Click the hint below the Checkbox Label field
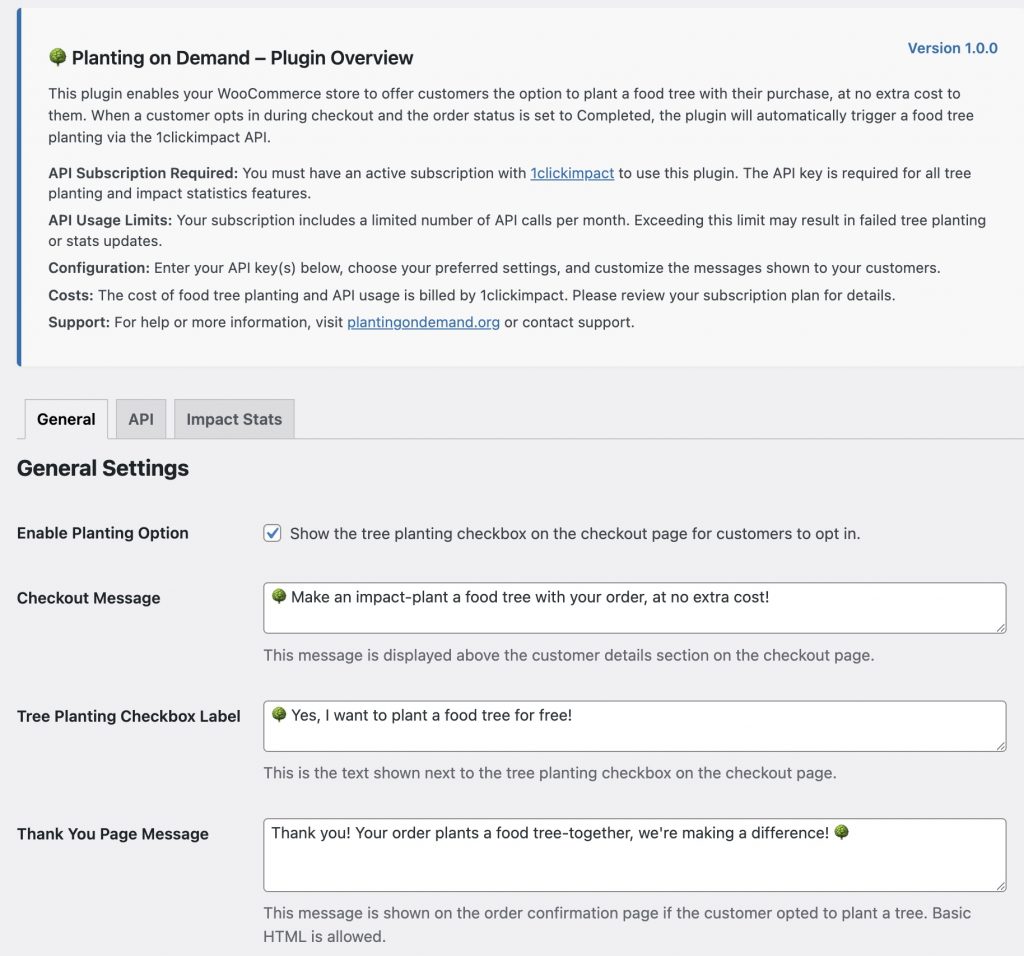The height and width of the screenshot is (956, 1024). pyautogui.click(x=550, y=773)
